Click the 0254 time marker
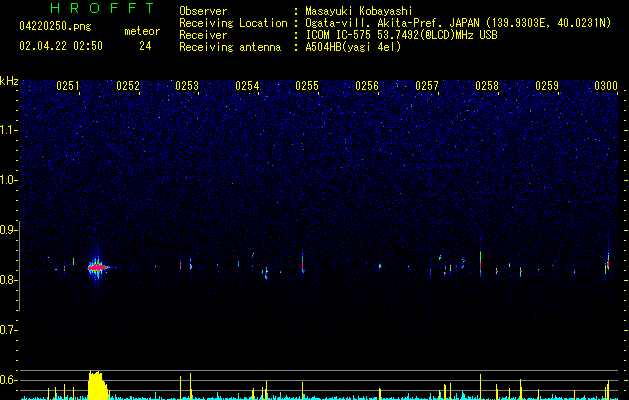 pos(247,86)
